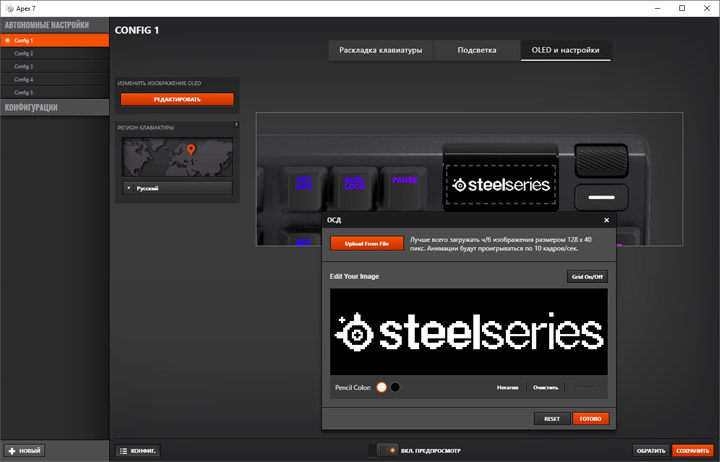Select Config 2 in sidebar

(55, 53)
